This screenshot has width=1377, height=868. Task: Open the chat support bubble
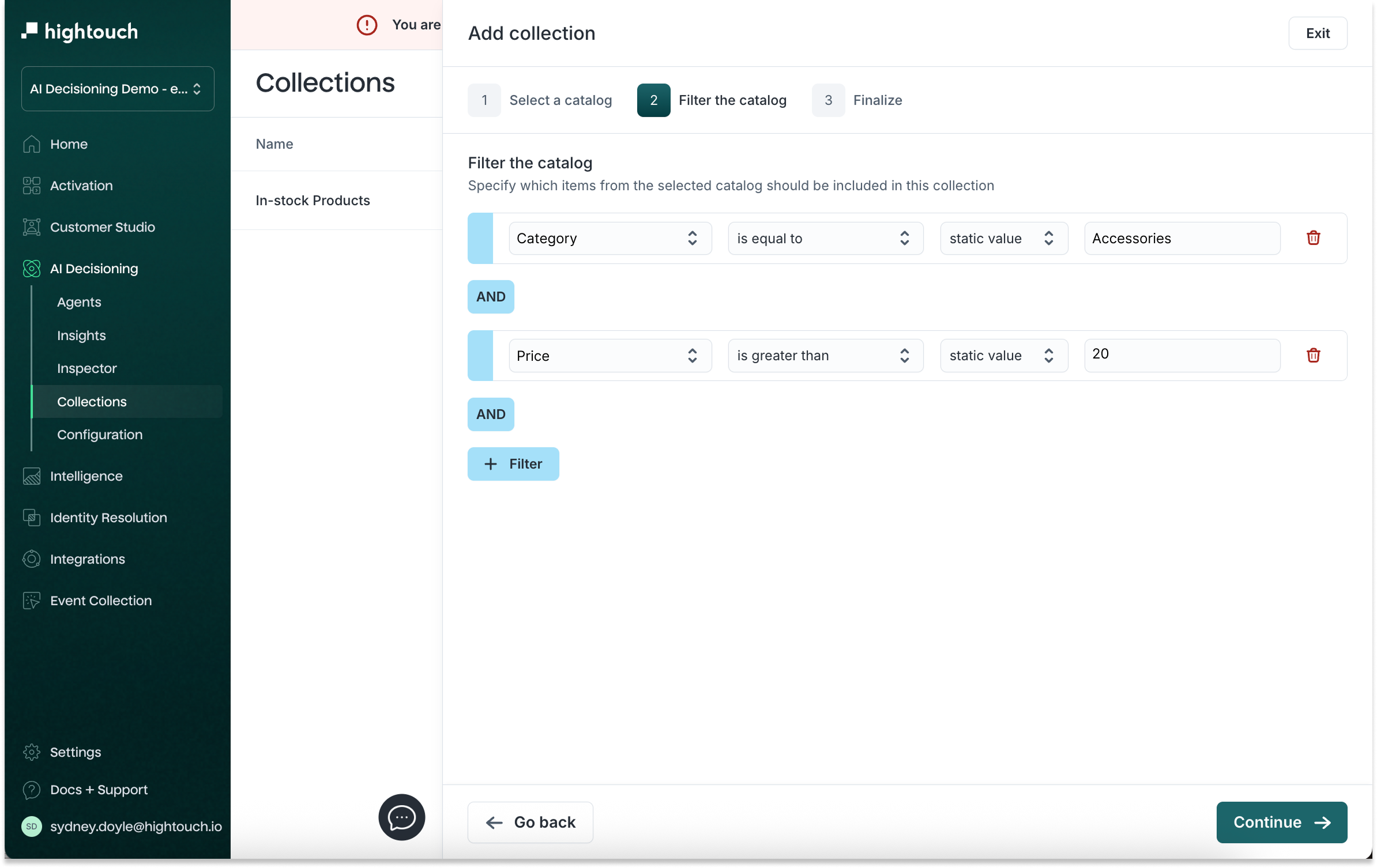(401, 818)
